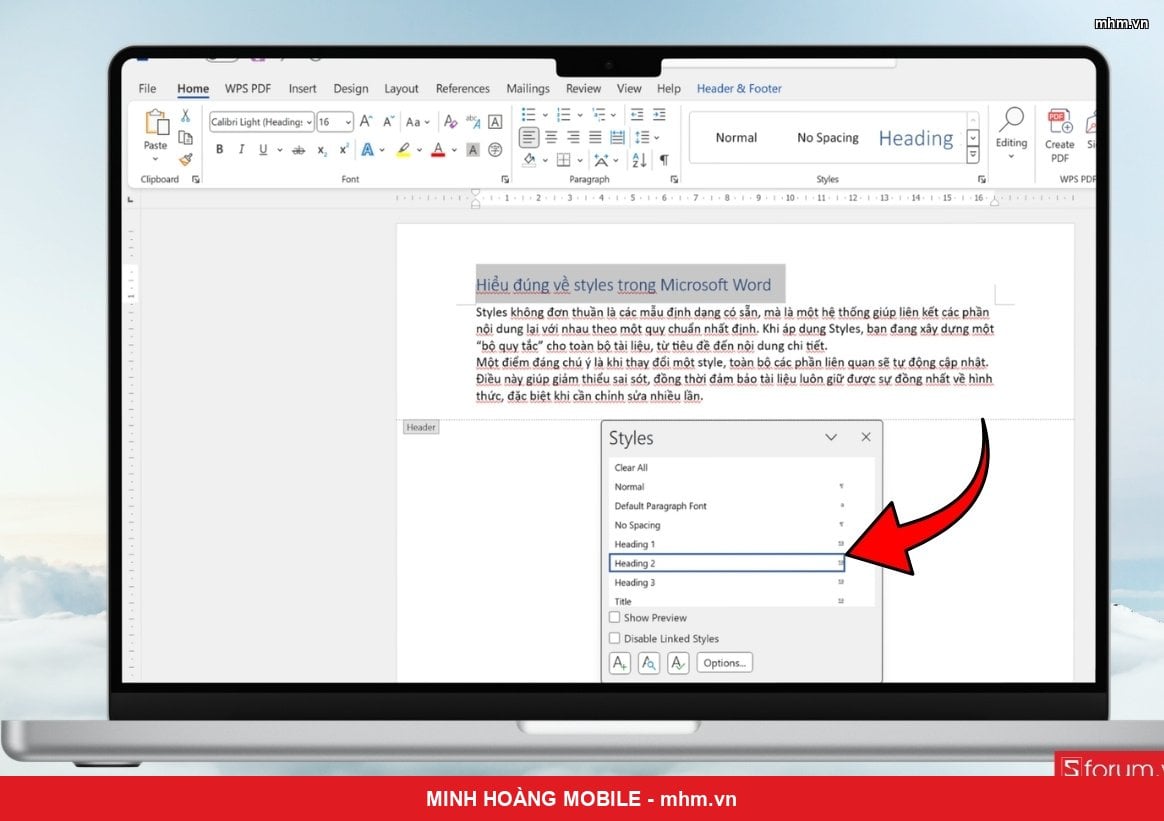1164x821 pixels.
Task: Click the Shading paint bucket icon
Action: [x=529, y=160]
